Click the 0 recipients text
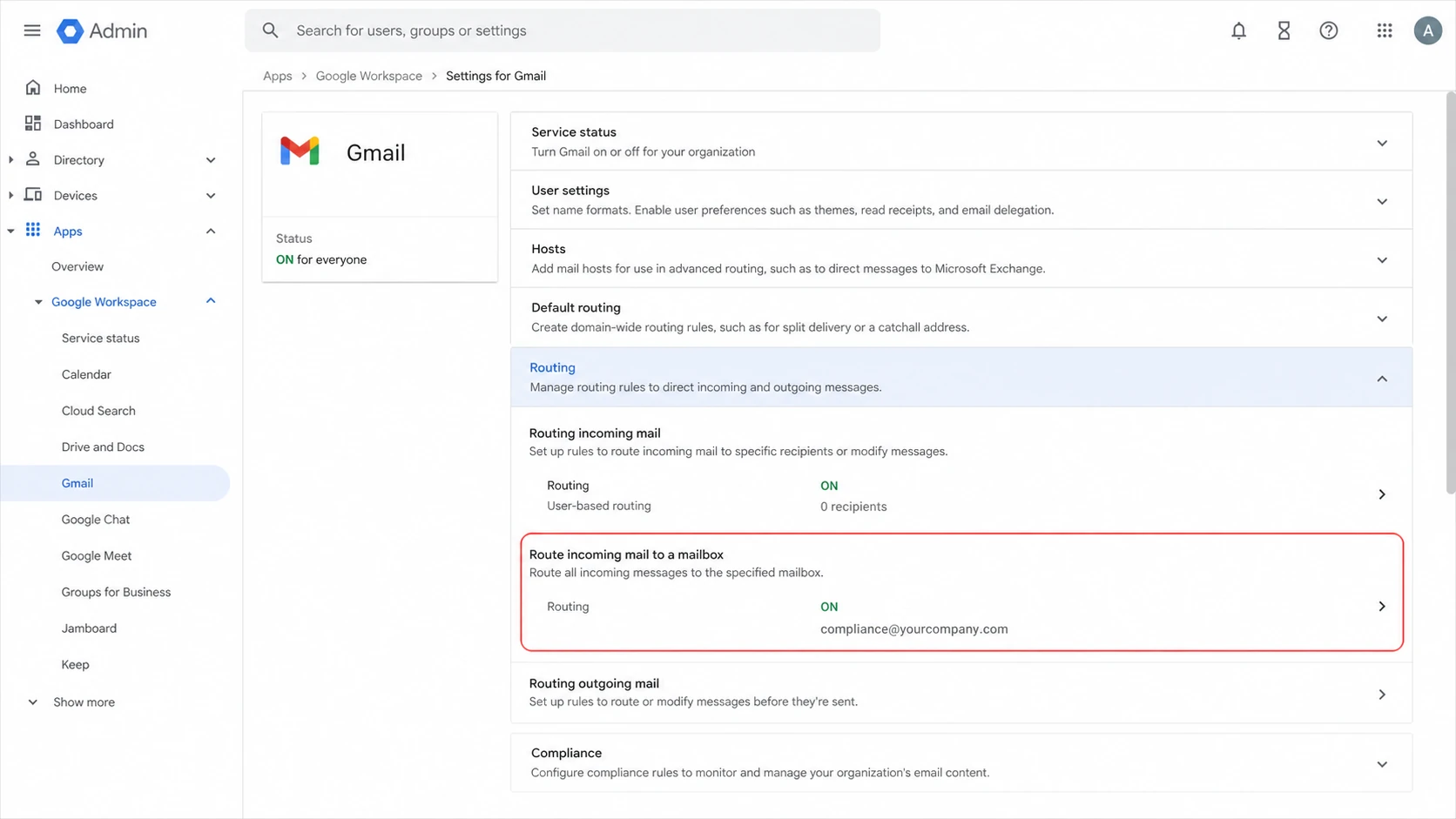Screen dimensions: 1456x819 coord(853,507)
